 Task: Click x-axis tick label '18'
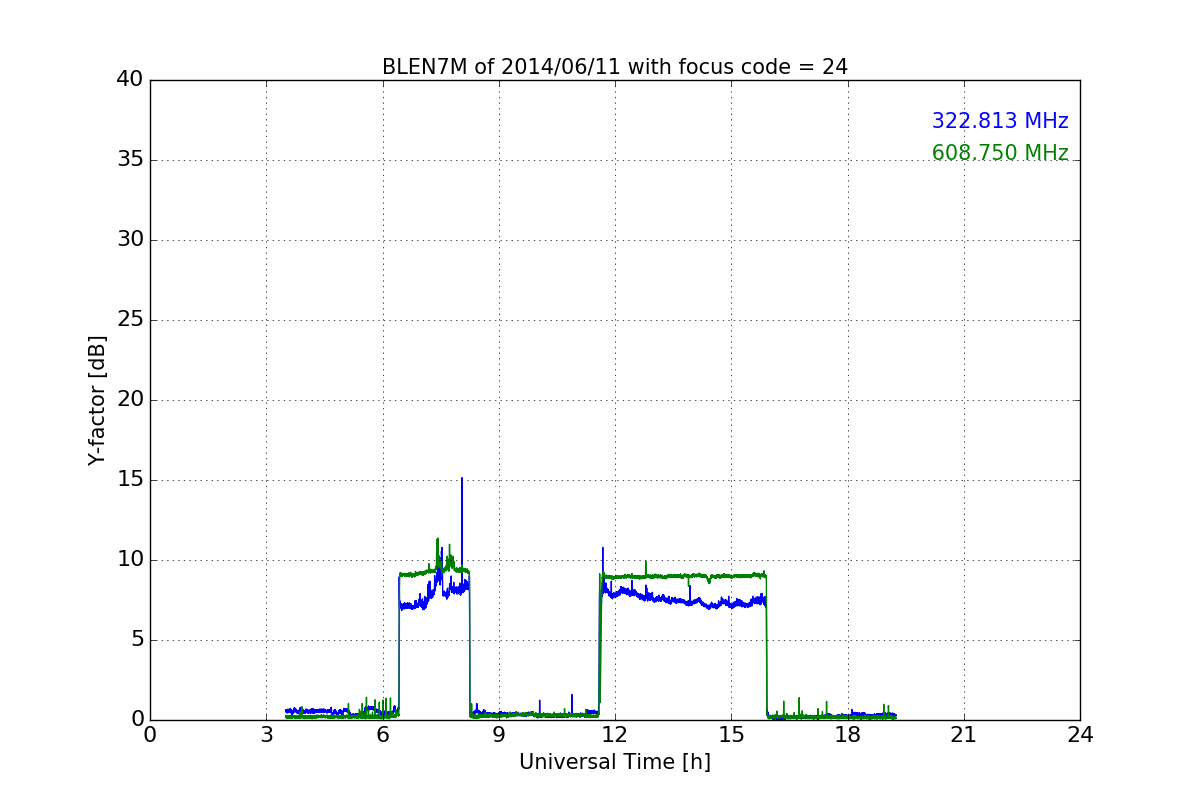coord(848,735)
